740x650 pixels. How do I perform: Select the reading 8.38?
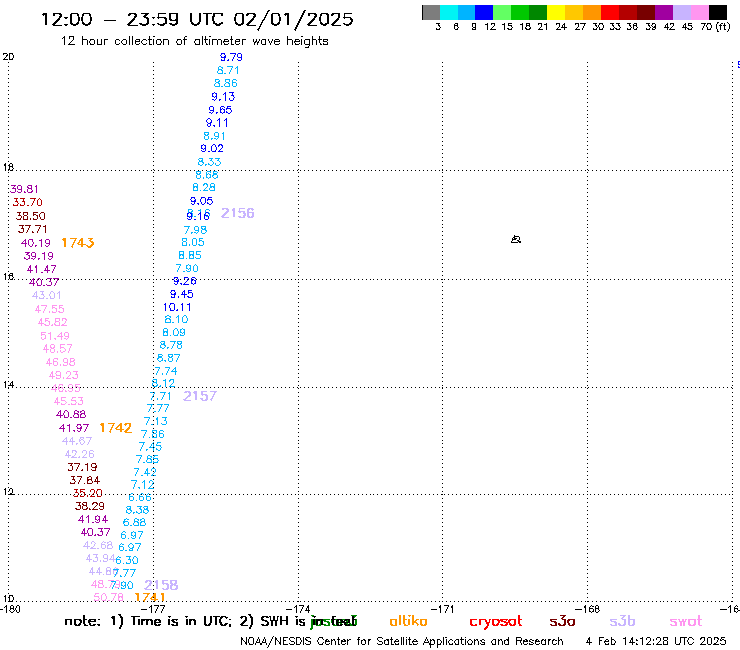[x=137, y=510]
